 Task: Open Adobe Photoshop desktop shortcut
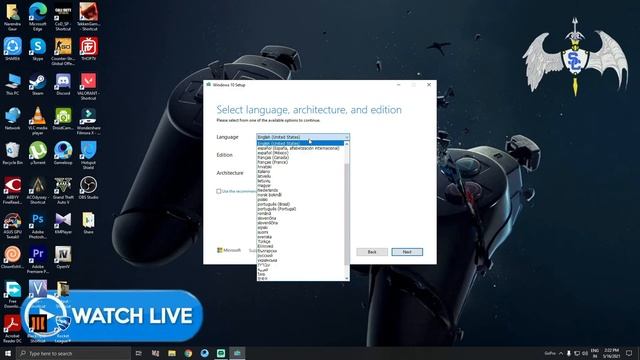pyautogui.click(x=38, y=224)
